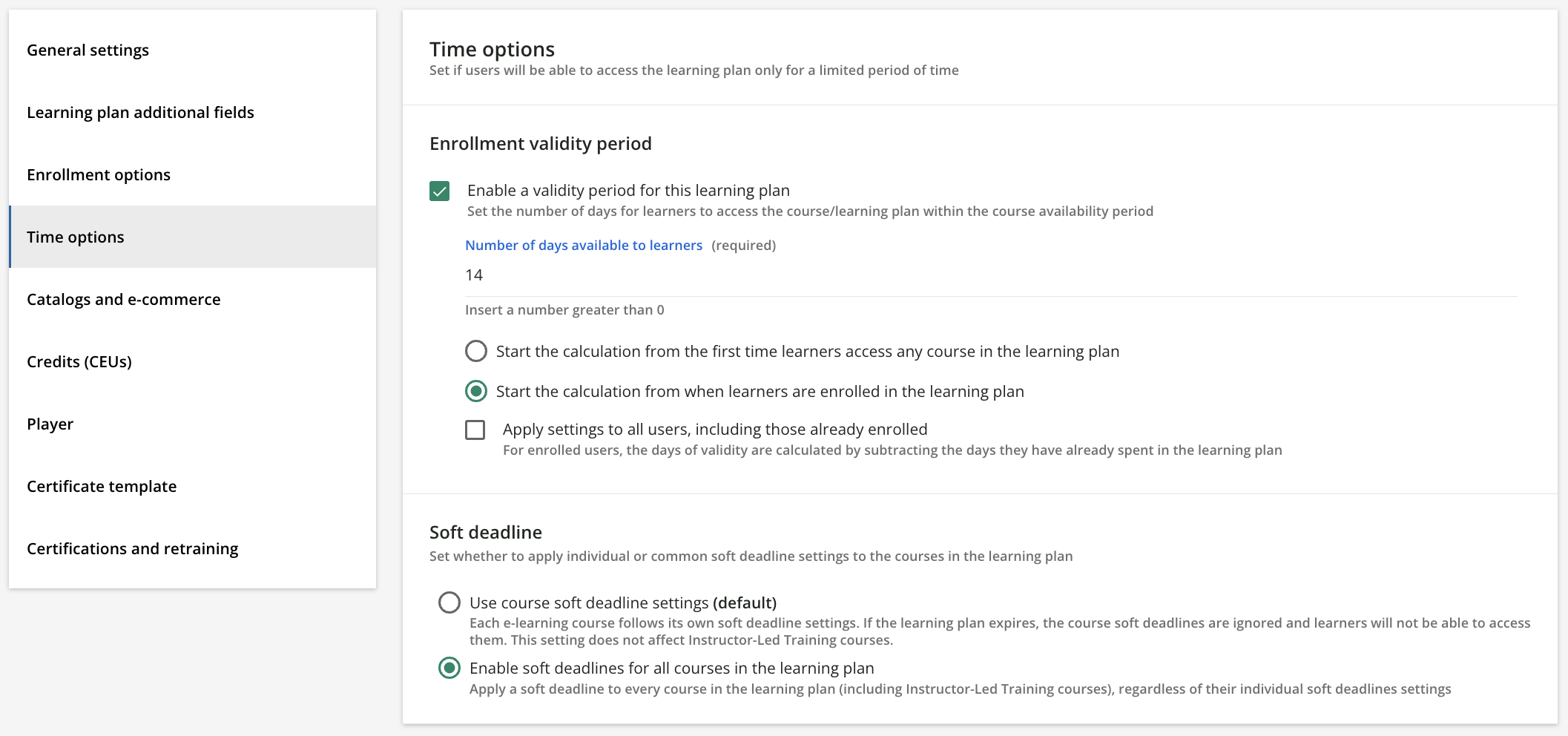Select the value 14 in the days field
1568x736 pixels.
pyautogui.click(x=475, y=275)
